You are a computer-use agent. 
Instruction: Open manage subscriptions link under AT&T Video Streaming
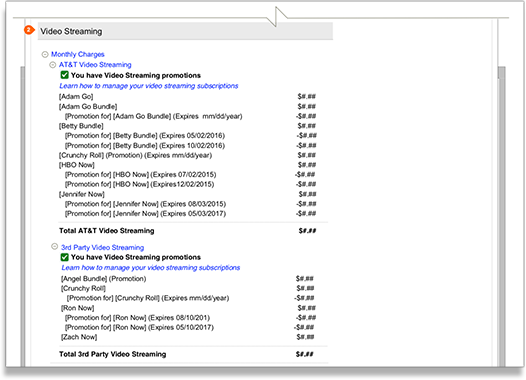pyautogui.click(x=149, y=86)
